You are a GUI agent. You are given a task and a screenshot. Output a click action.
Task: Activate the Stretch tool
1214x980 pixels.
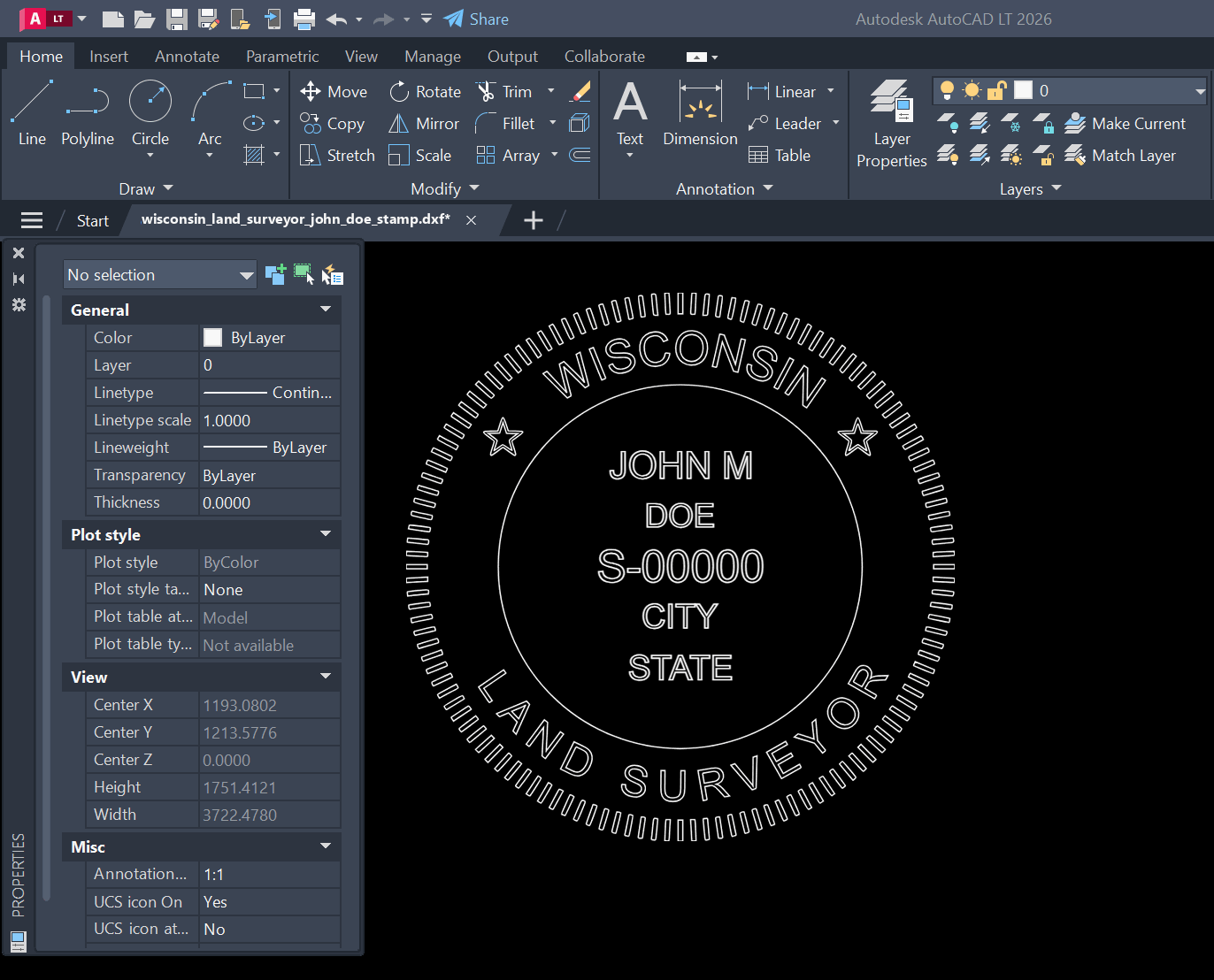[337, 155]
